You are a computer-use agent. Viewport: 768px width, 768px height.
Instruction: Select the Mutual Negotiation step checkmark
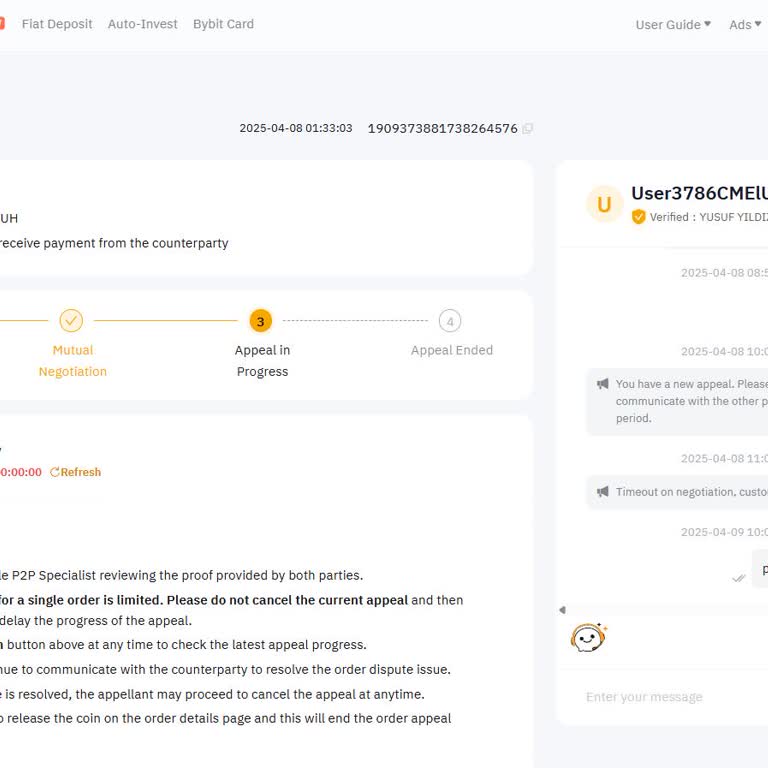(x=71, y=321)
